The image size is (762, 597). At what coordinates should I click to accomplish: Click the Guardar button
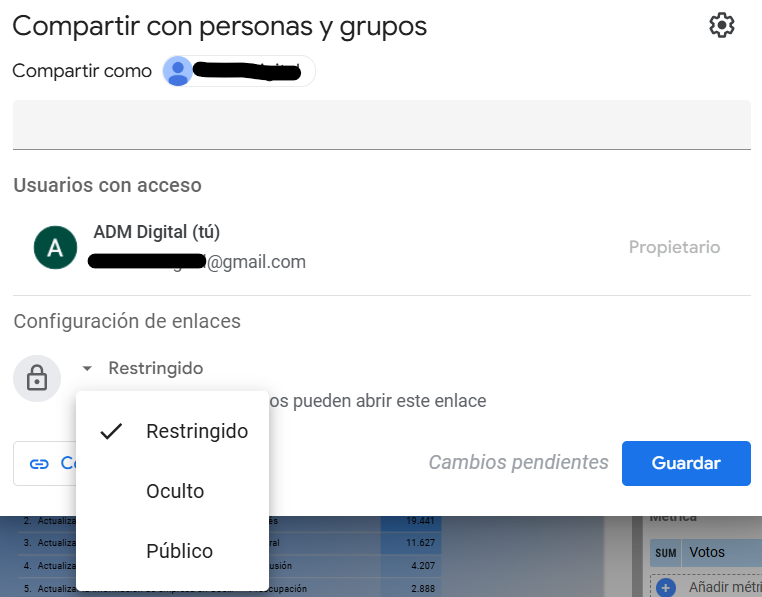point(686,463)
